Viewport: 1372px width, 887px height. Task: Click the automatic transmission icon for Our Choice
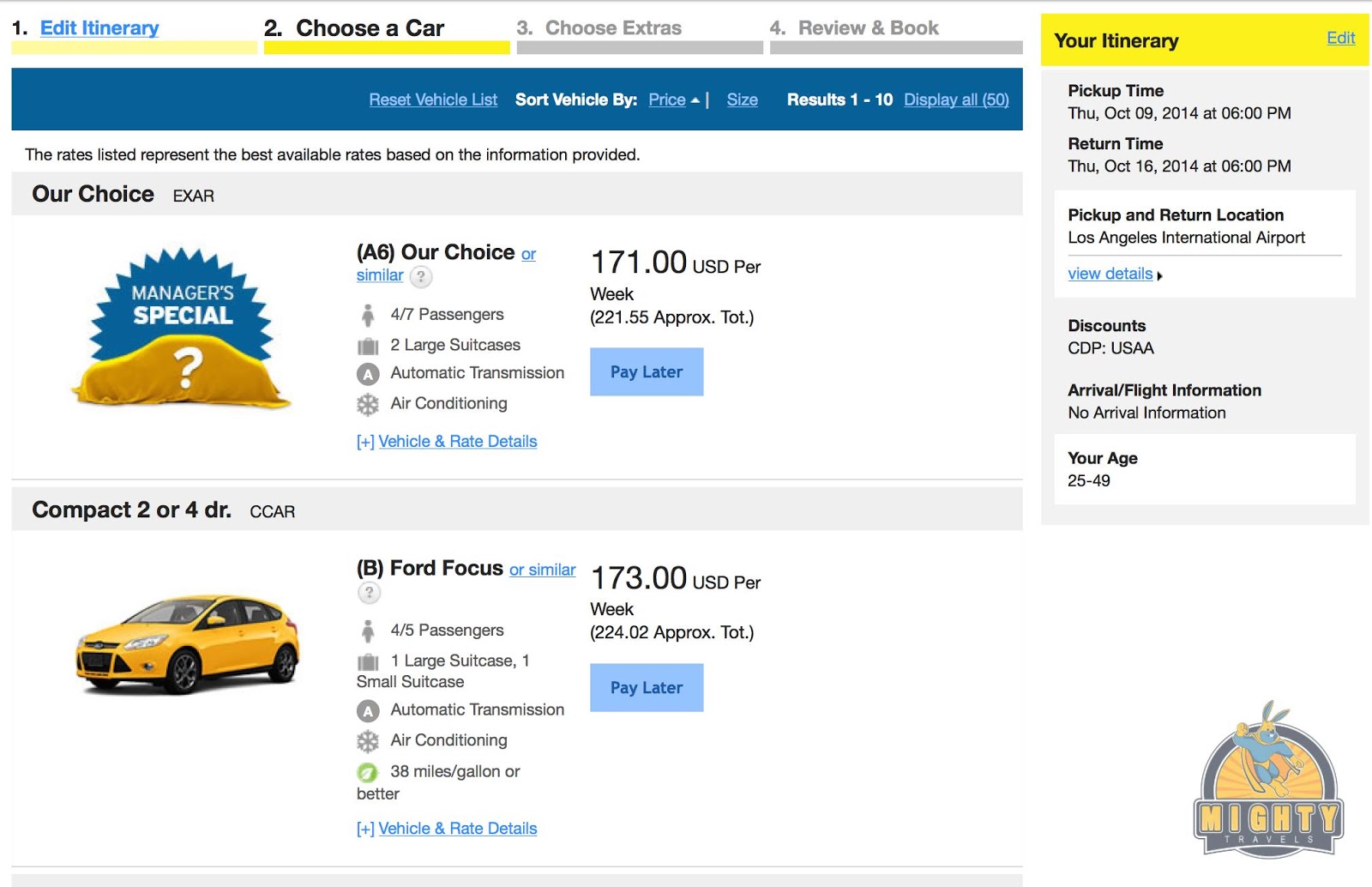[368, 374]
